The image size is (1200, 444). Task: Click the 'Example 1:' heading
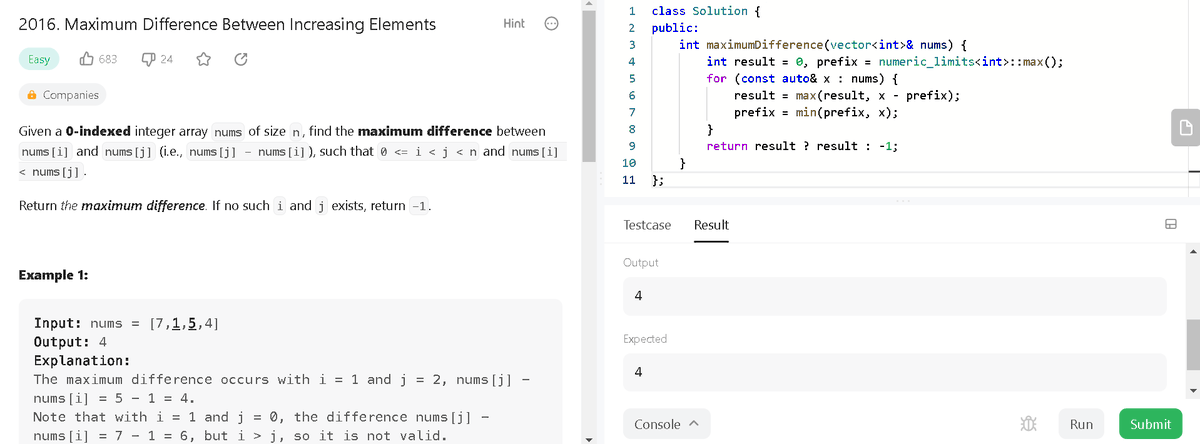click(x=54, y=275)
